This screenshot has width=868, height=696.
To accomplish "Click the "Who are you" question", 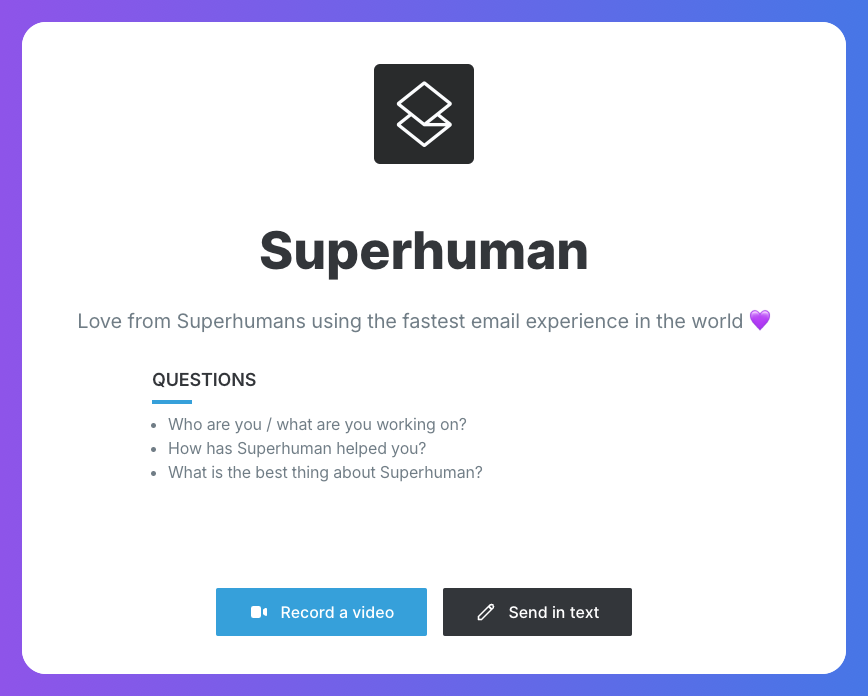I will point(317,424).
